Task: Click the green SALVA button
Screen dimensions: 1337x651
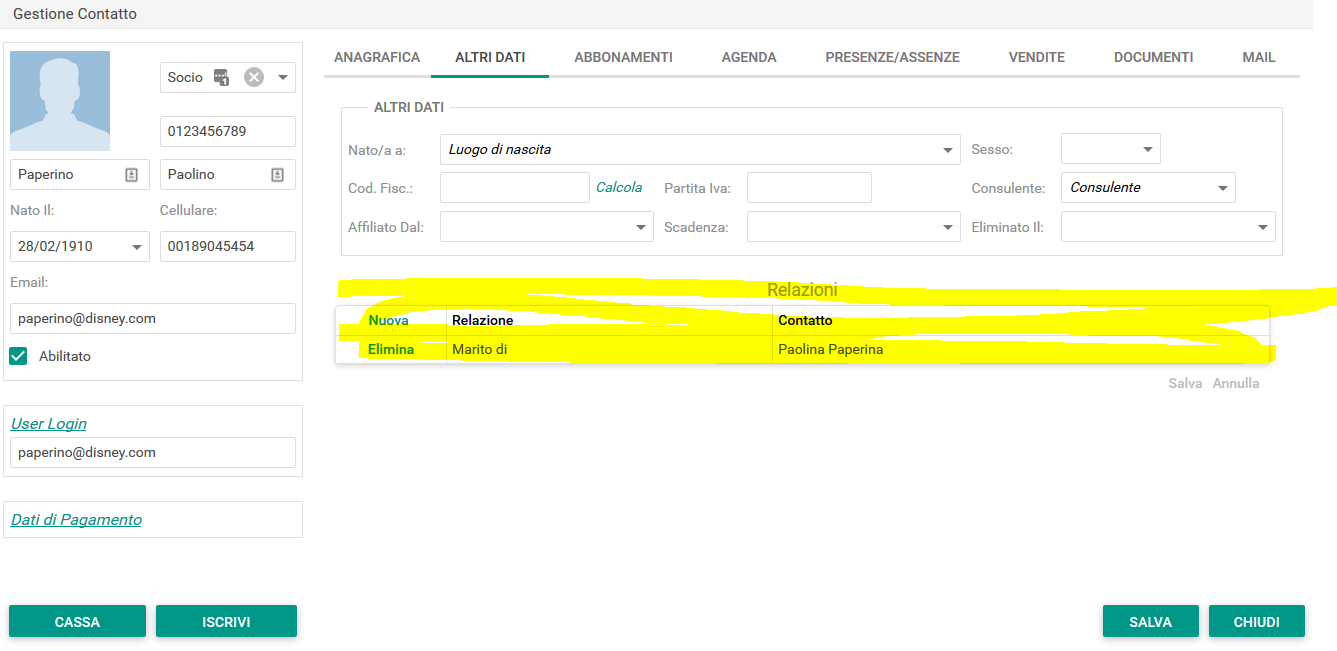Action: 1150,621
